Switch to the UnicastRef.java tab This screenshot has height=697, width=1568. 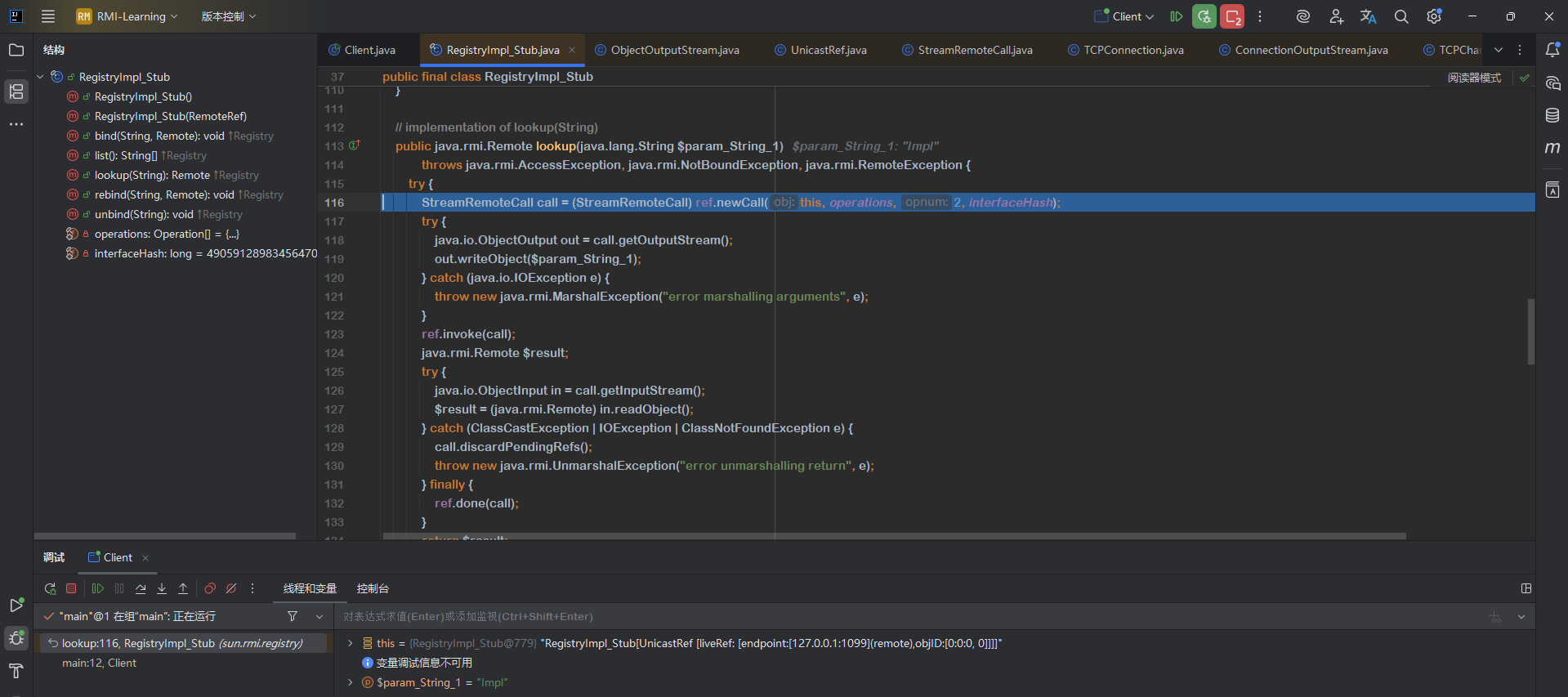click(828, 50)
